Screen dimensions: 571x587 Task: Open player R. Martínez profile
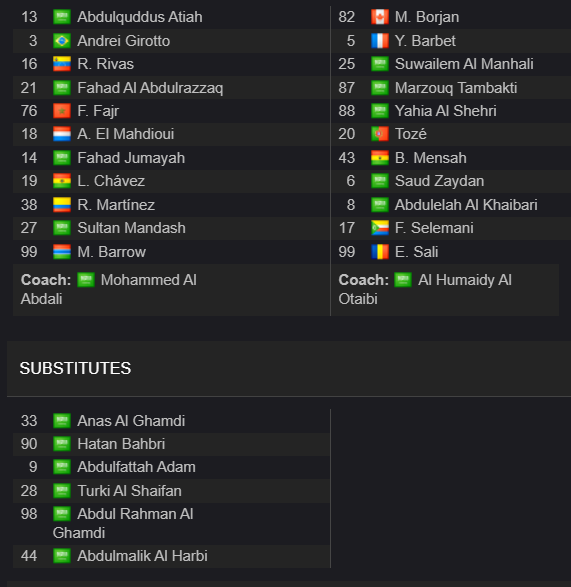pos(116,205)
